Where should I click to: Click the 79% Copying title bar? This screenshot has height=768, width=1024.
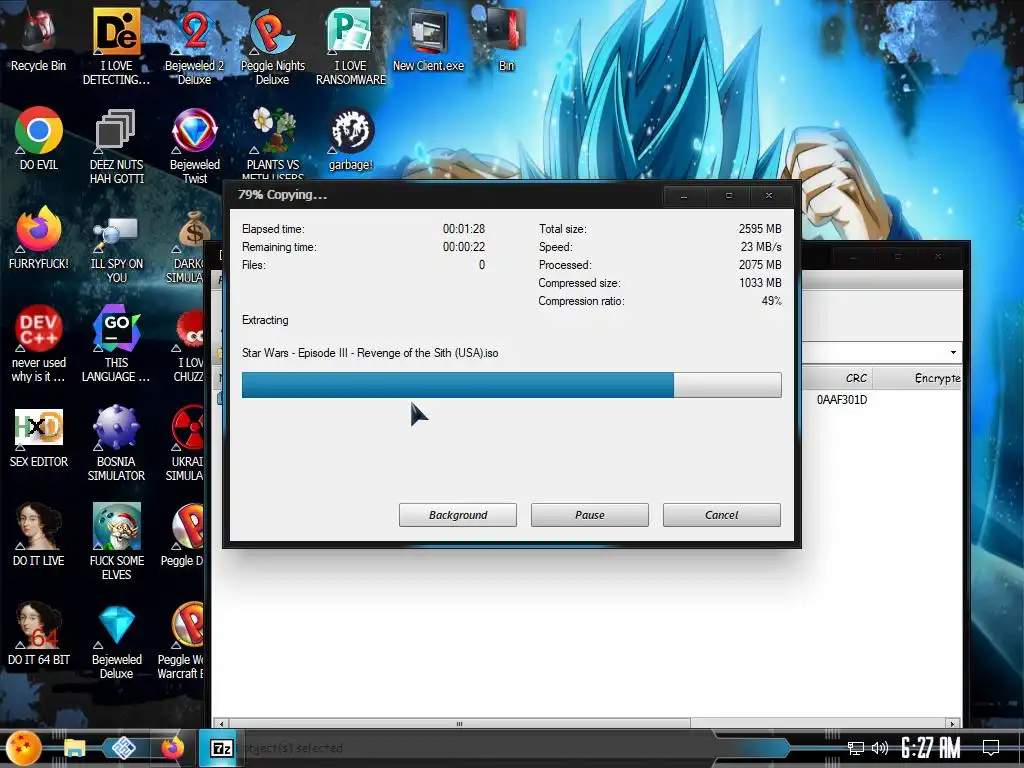click(x=447, y=195)
